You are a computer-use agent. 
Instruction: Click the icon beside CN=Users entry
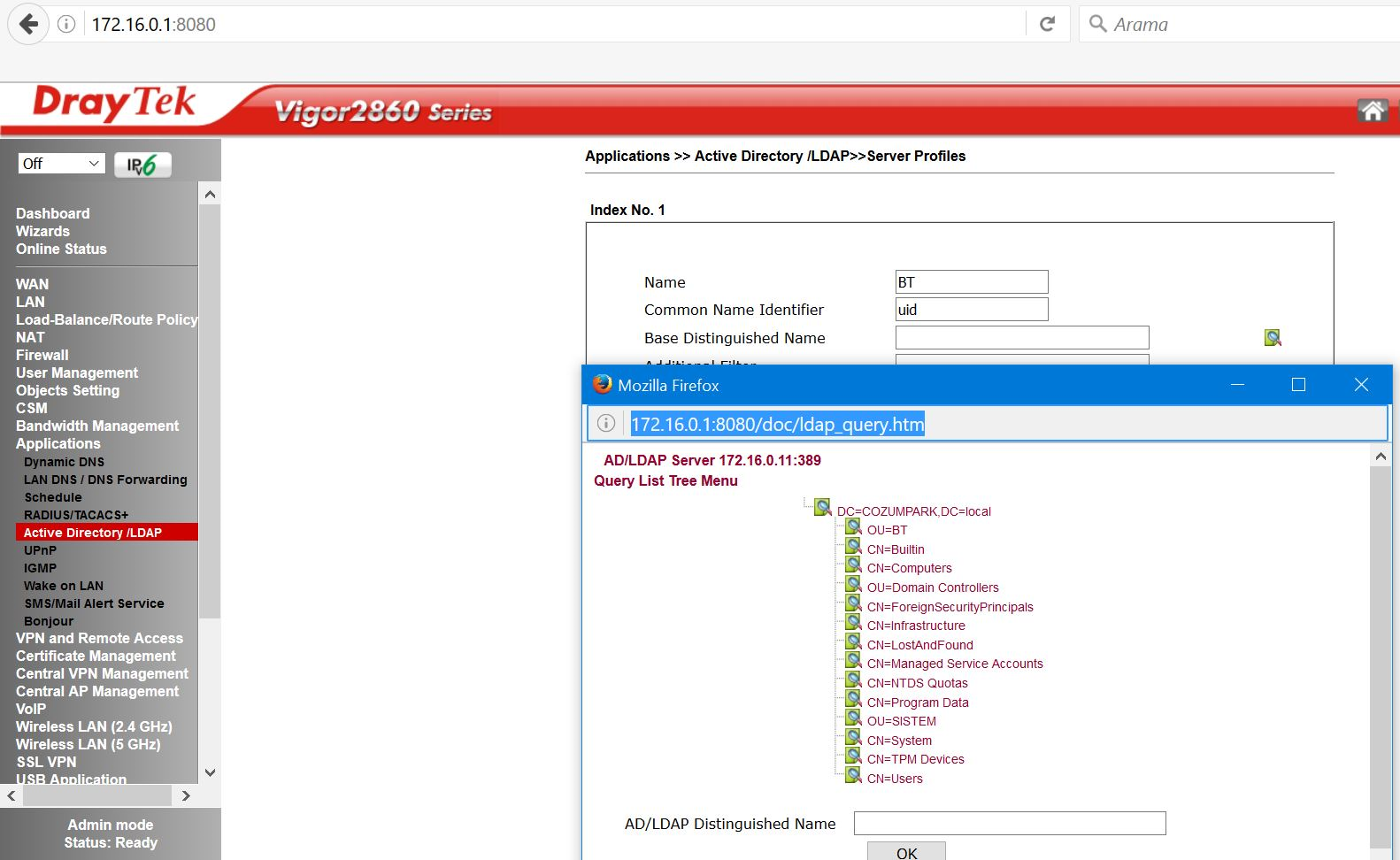point(853,777)
